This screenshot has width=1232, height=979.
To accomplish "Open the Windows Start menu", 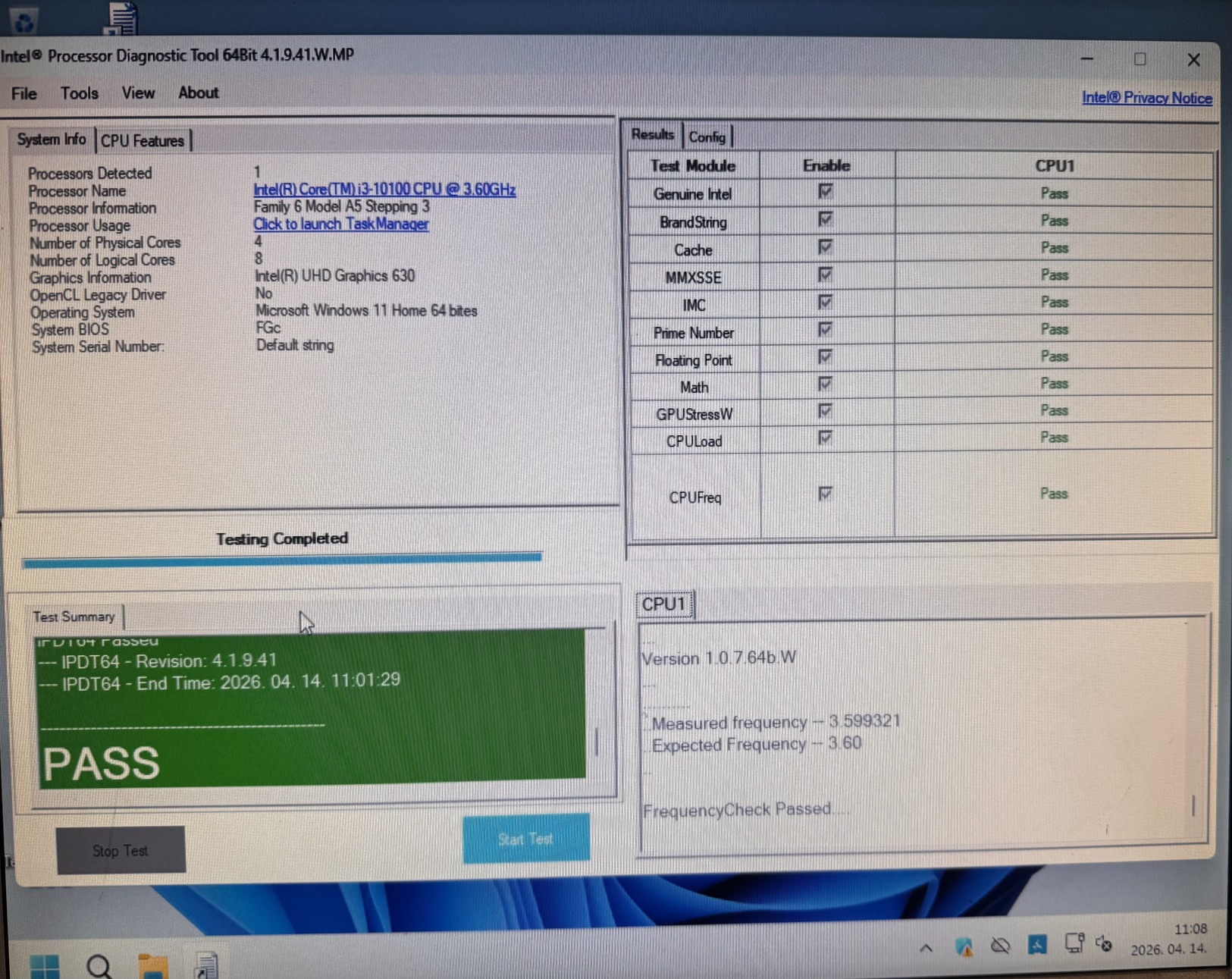I will (x=44, y=966).
